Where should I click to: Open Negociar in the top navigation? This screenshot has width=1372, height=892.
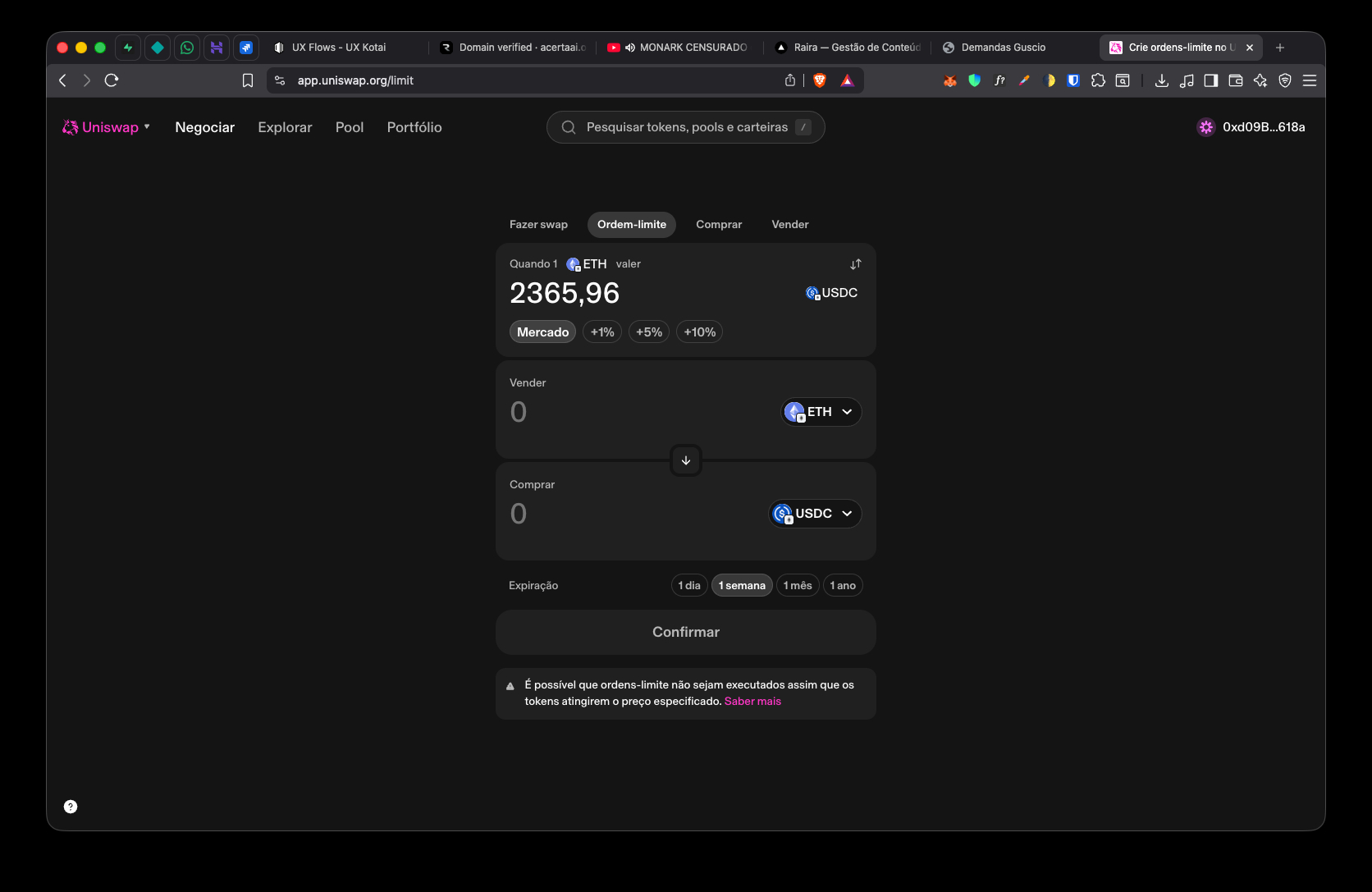pos(205,127)
